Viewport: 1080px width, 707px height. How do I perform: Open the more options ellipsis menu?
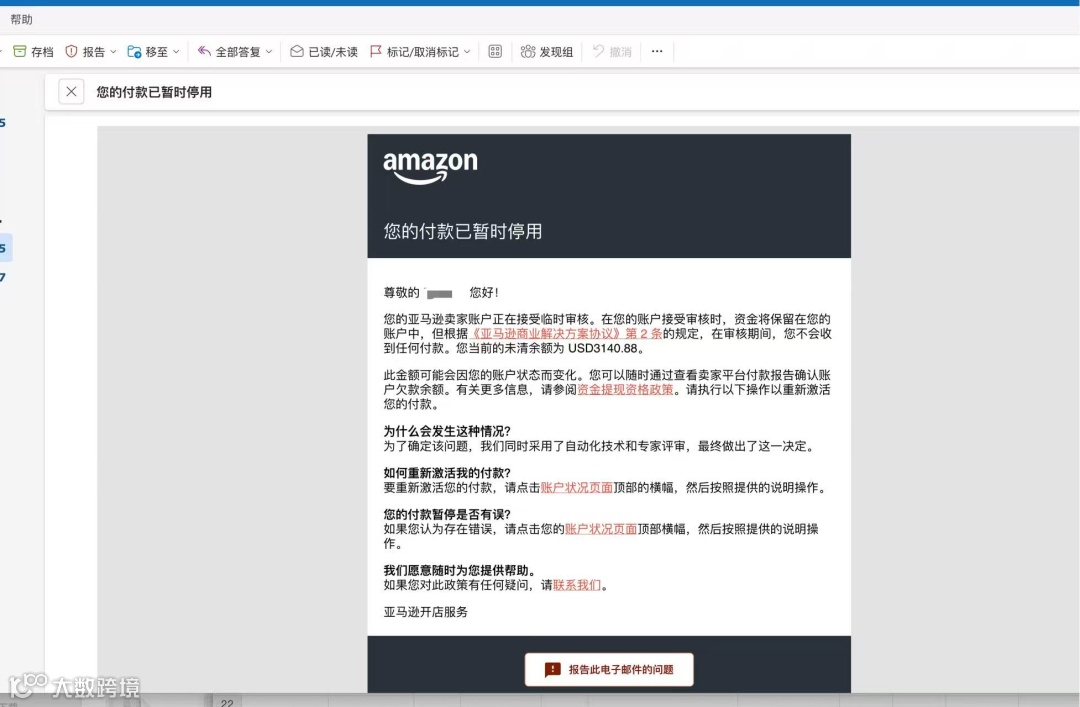pyautogui.click(x=657, y=51)
